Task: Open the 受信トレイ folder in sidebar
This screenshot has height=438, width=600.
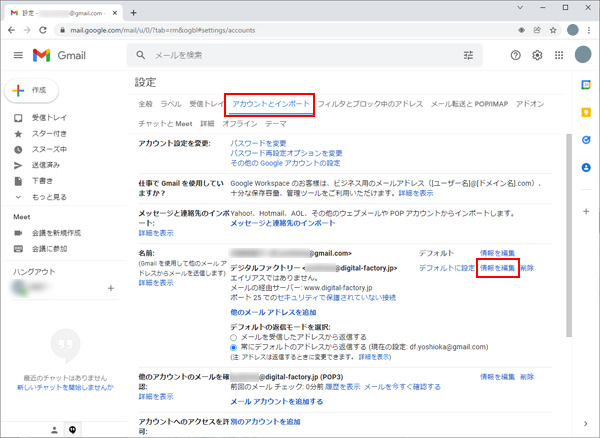Action: point(50,118)
